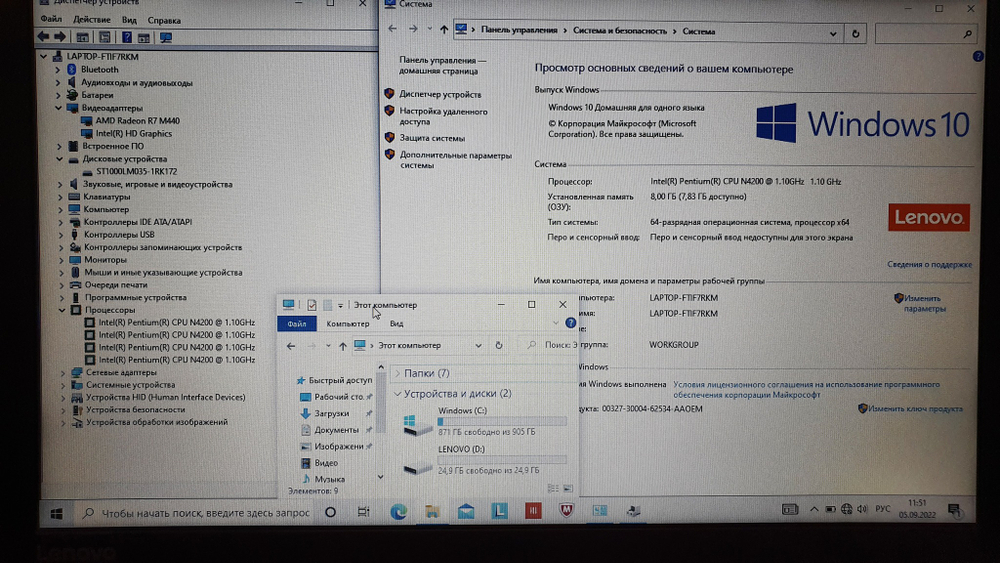The image size is (1000, 563).
Task: Select Intel(R) HD Graphics adapter
Action: (133, 133)
